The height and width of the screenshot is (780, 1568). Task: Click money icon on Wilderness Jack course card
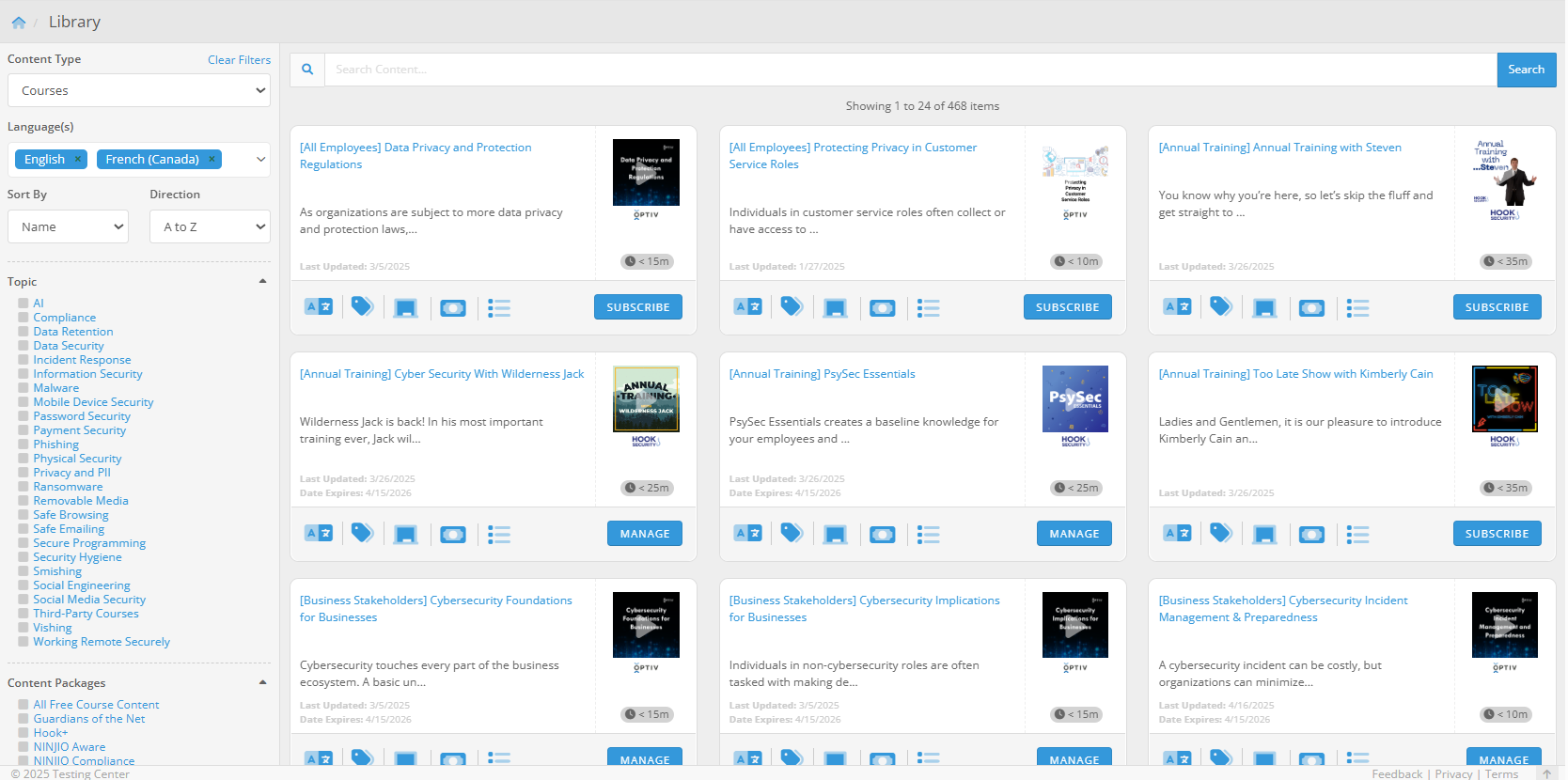coord(453,535)
